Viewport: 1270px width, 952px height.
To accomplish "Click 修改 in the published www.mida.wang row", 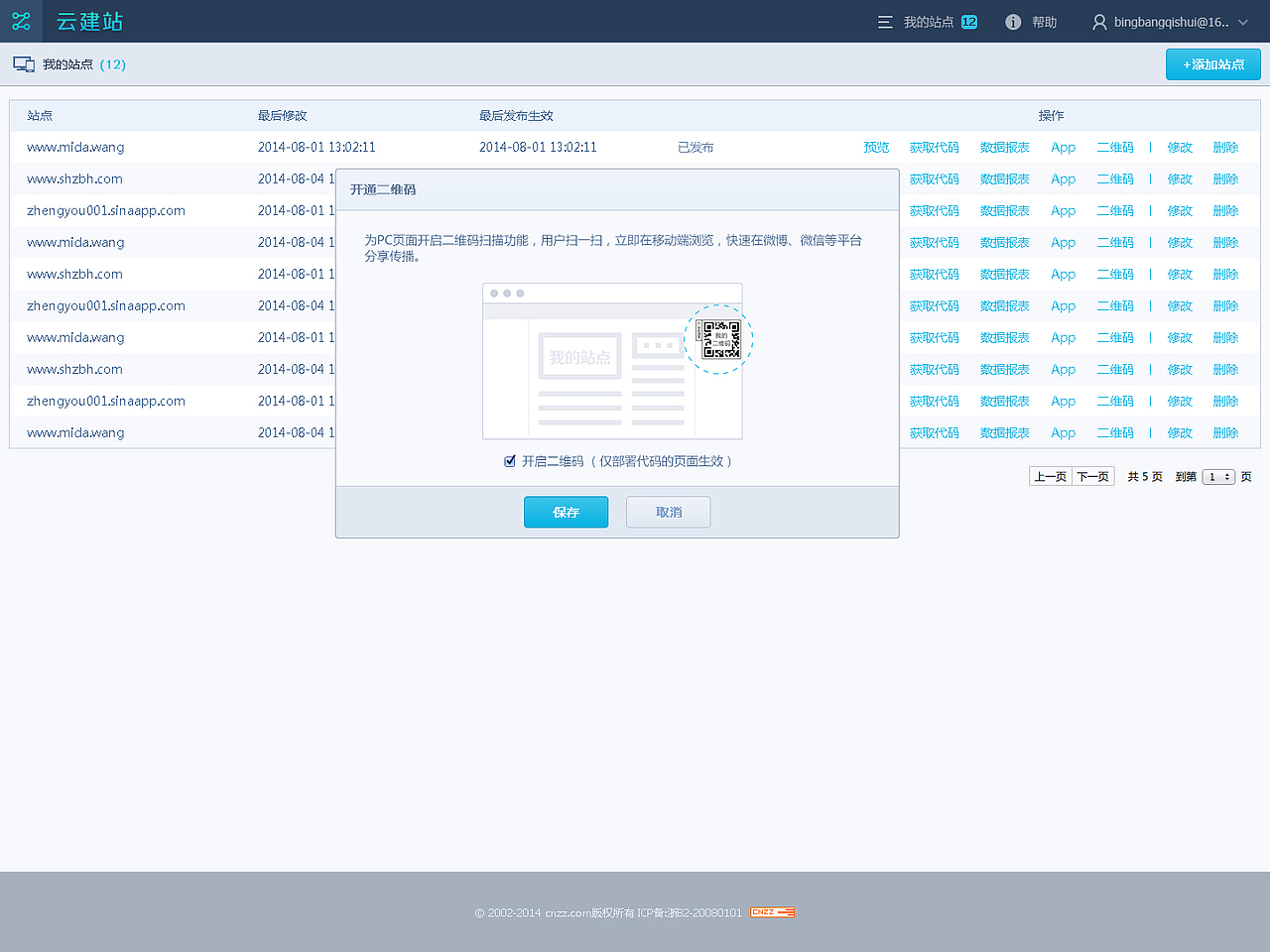I will tap(1180, 147).
